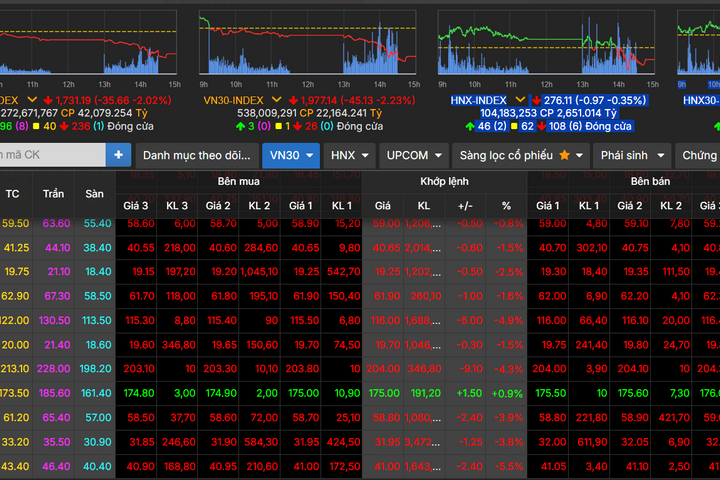Click the +/- change column header
This screenshot has width=720, height=480.
pos(465,205)
